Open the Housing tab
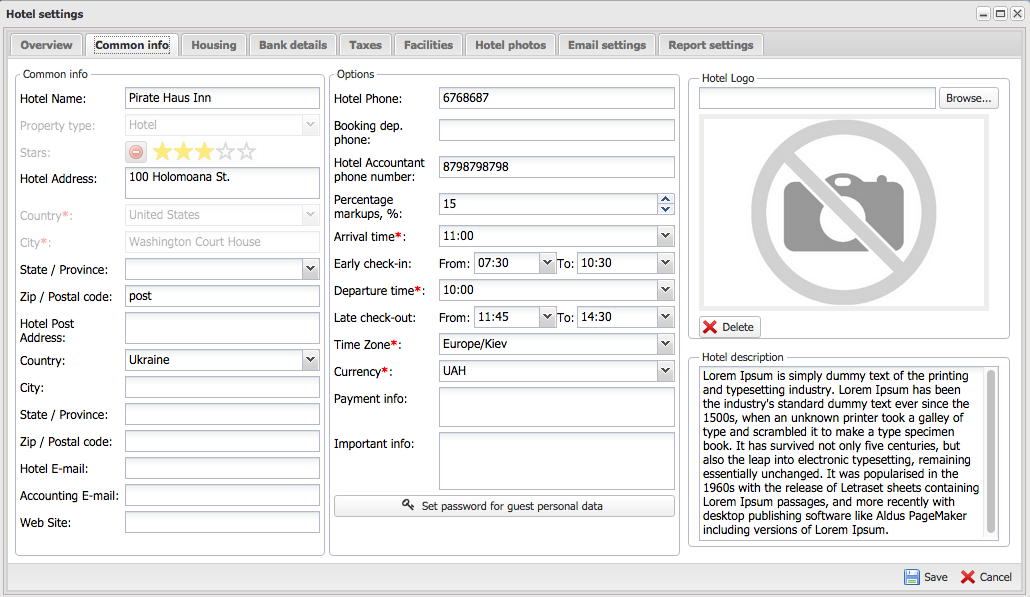Viewport: 1030px width, 597px height. (x=213, y=45)
